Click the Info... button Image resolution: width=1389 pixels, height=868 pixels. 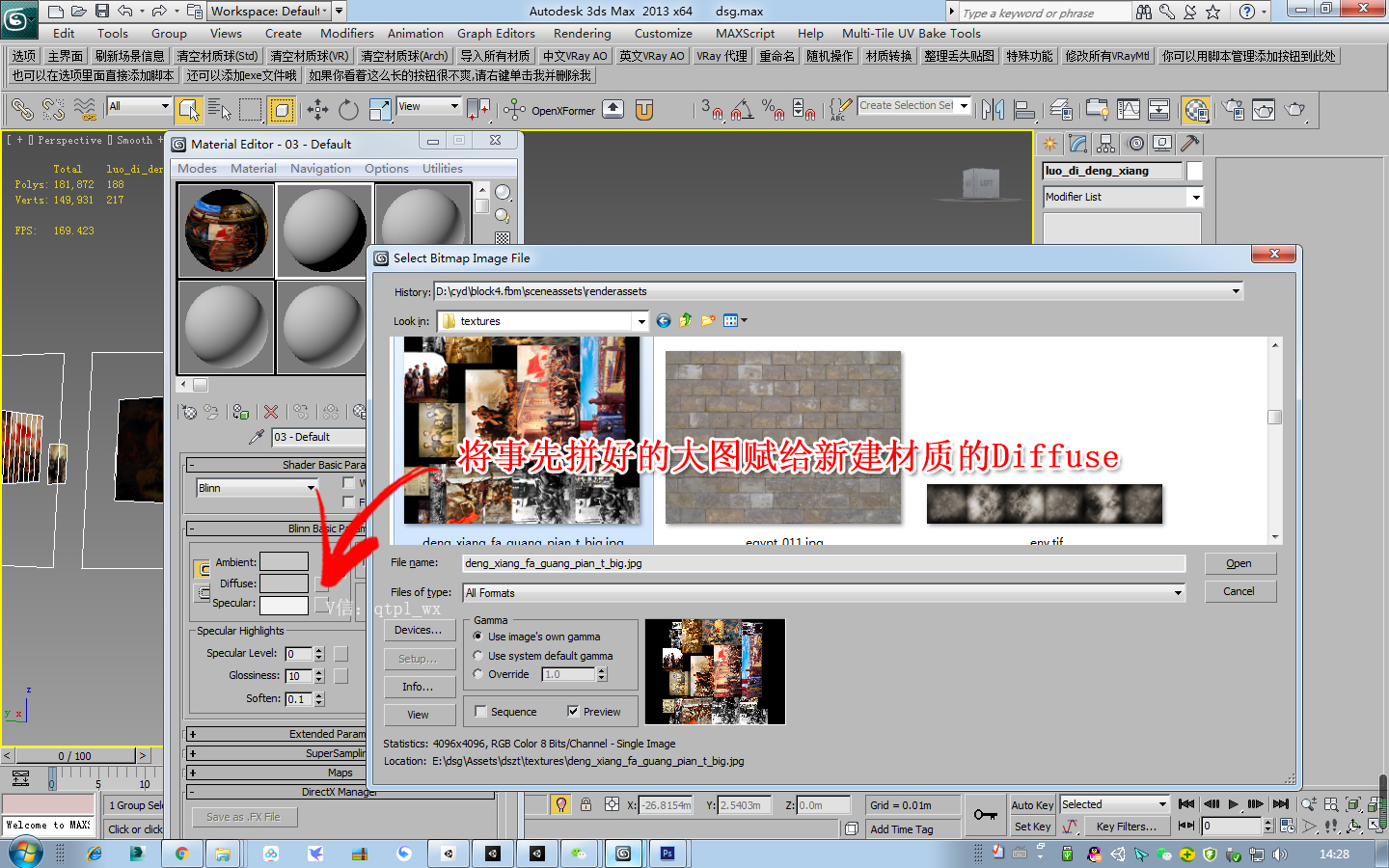tap(418, 687)
